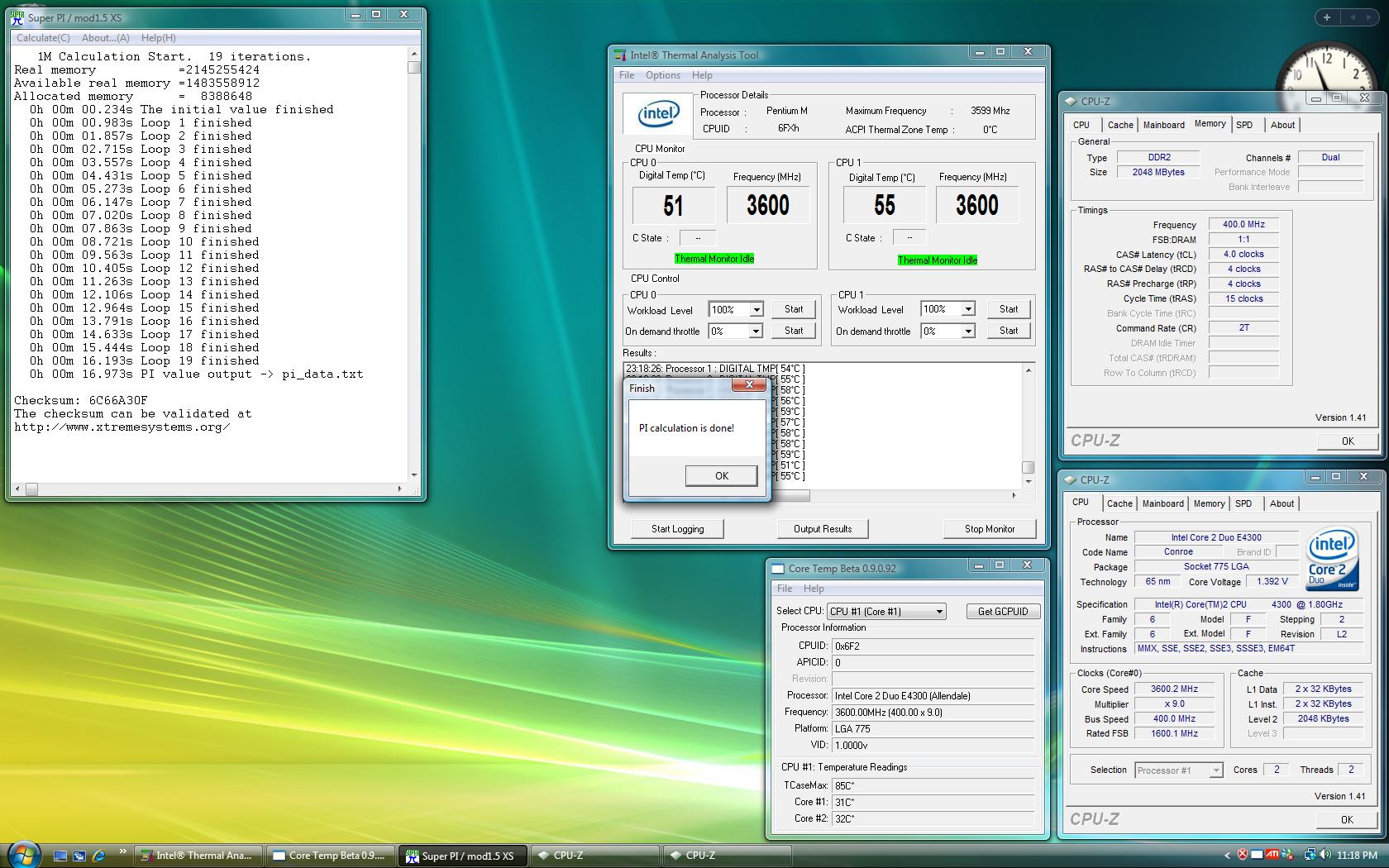The image size is (1389, 868).
Task: Open About menu in Super PI
Action: pyautogui.click(x=106, y=38)
